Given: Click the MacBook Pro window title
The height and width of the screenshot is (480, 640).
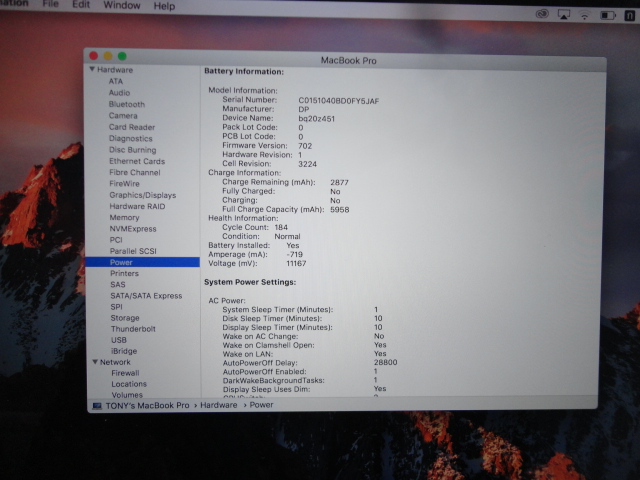Looking at the screenshot, I should [349, 60].
